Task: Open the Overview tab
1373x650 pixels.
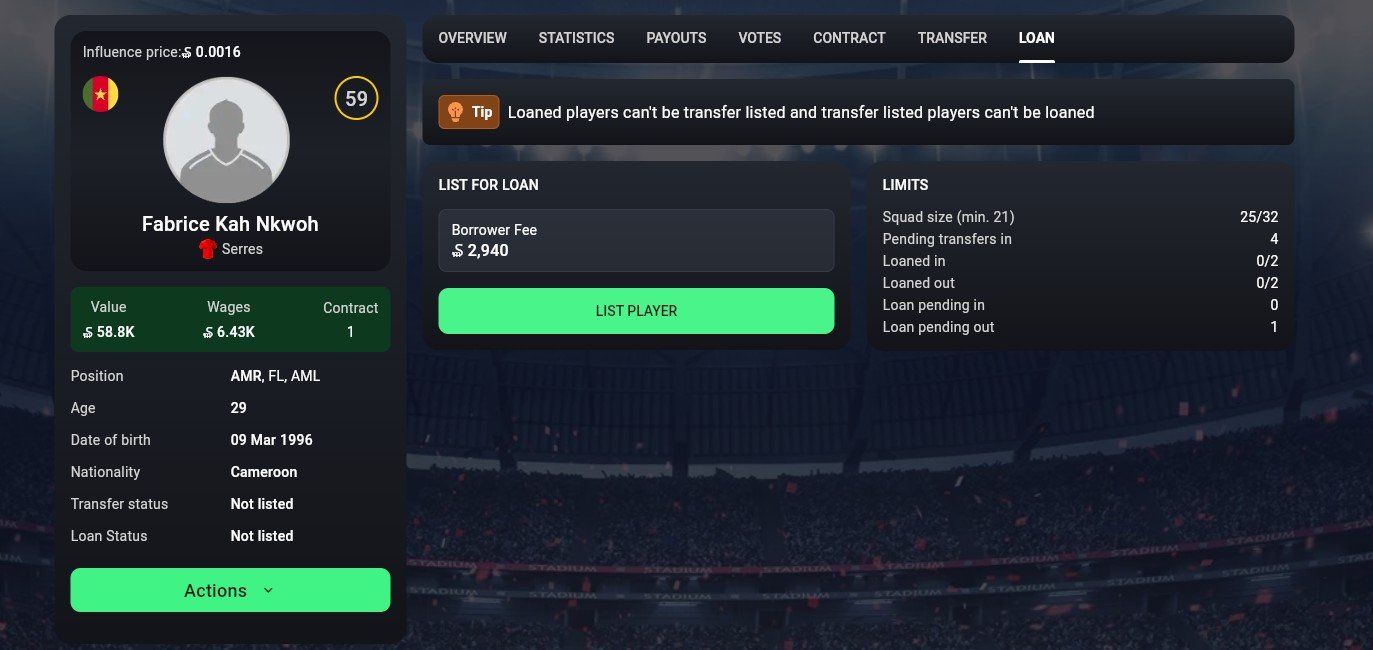Action: pyautogui.click(x=472, y=38)
